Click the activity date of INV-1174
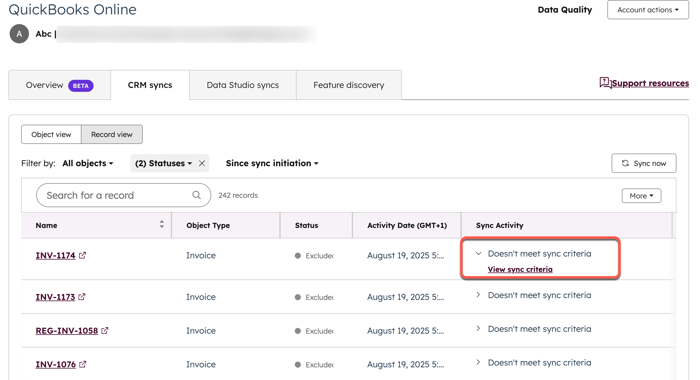Image resolution: width=700 pixels, height=380 pixels. (405, 255)
